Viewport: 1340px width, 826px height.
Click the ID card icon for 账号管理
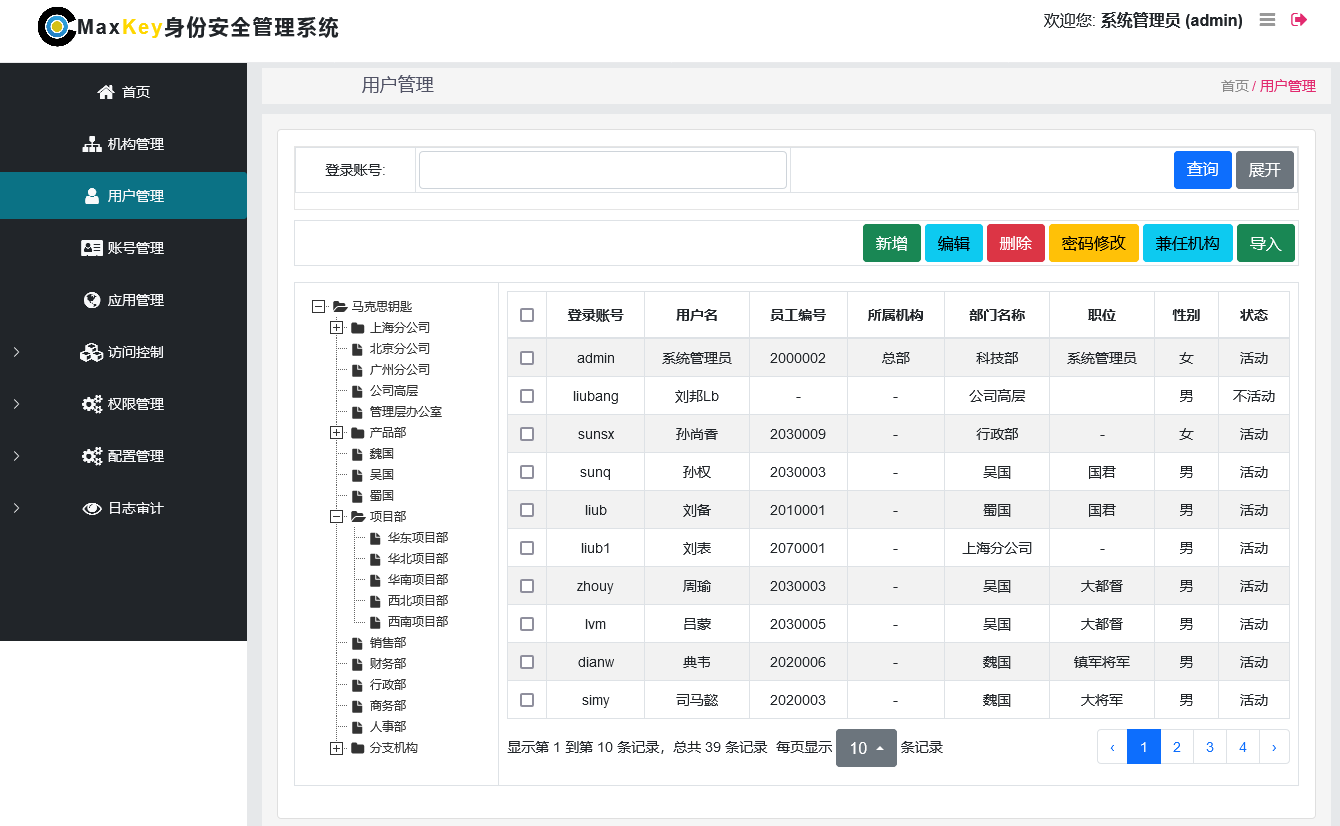click(92, 248)
